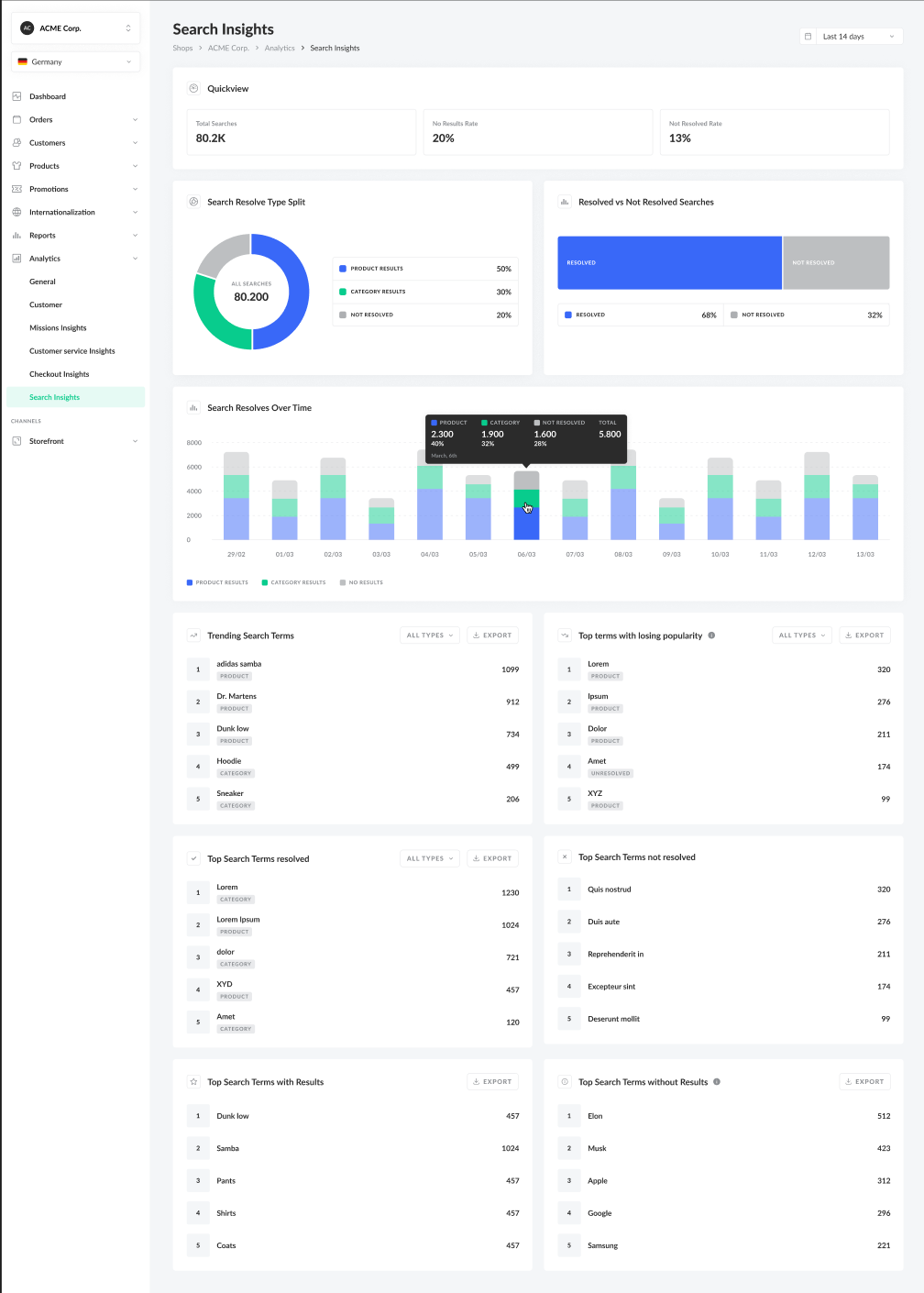This screenshot has width=924, height=1293.
Task: Click the Promotions icon in sidebar
Action: pos(16,189)
